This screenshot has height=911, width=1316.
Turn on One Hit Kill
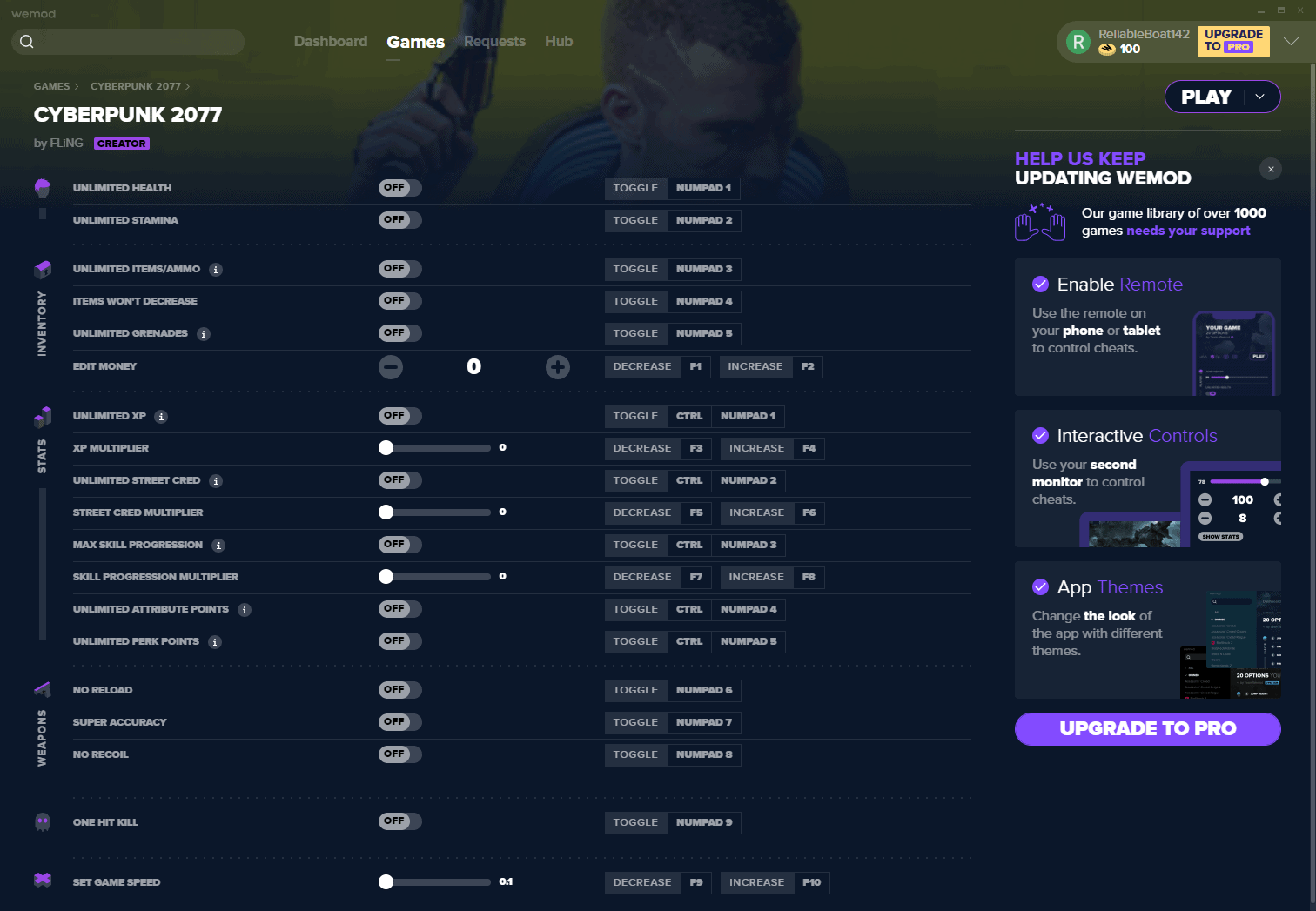(x=400, y=821)
